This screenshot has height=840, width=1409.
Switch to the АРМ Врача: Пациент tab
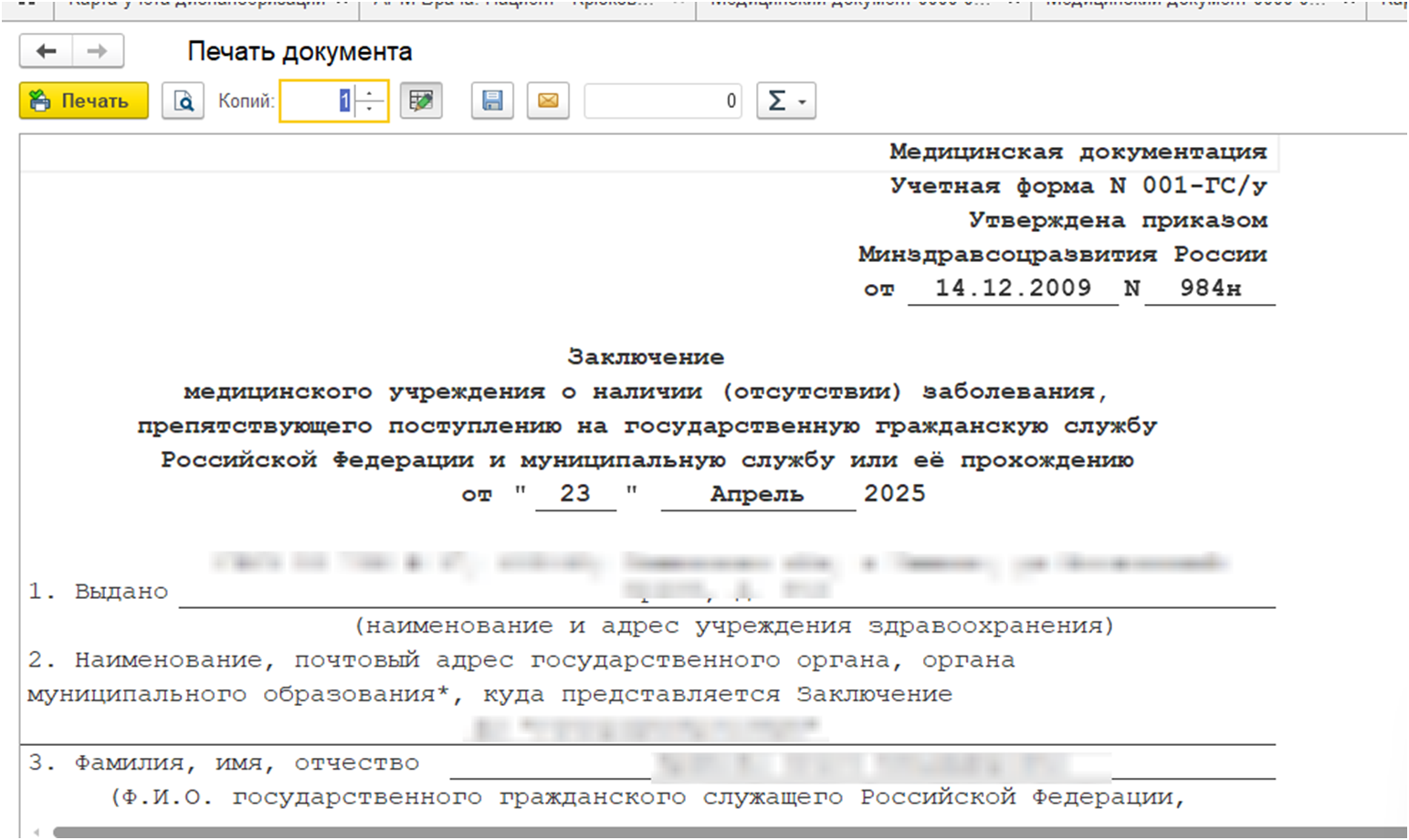(527, 5)
